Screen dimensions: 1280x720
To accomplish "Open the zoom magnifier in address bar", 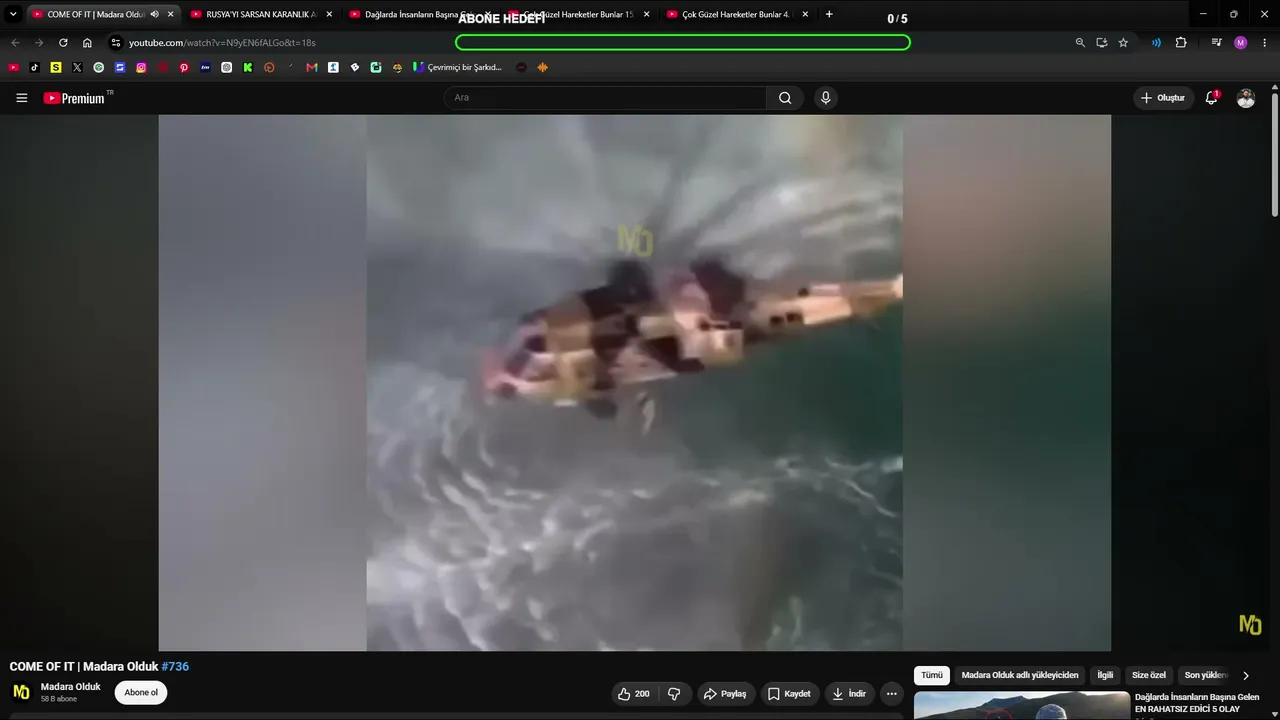I will pyautogui.click(x=1080, y=43).
